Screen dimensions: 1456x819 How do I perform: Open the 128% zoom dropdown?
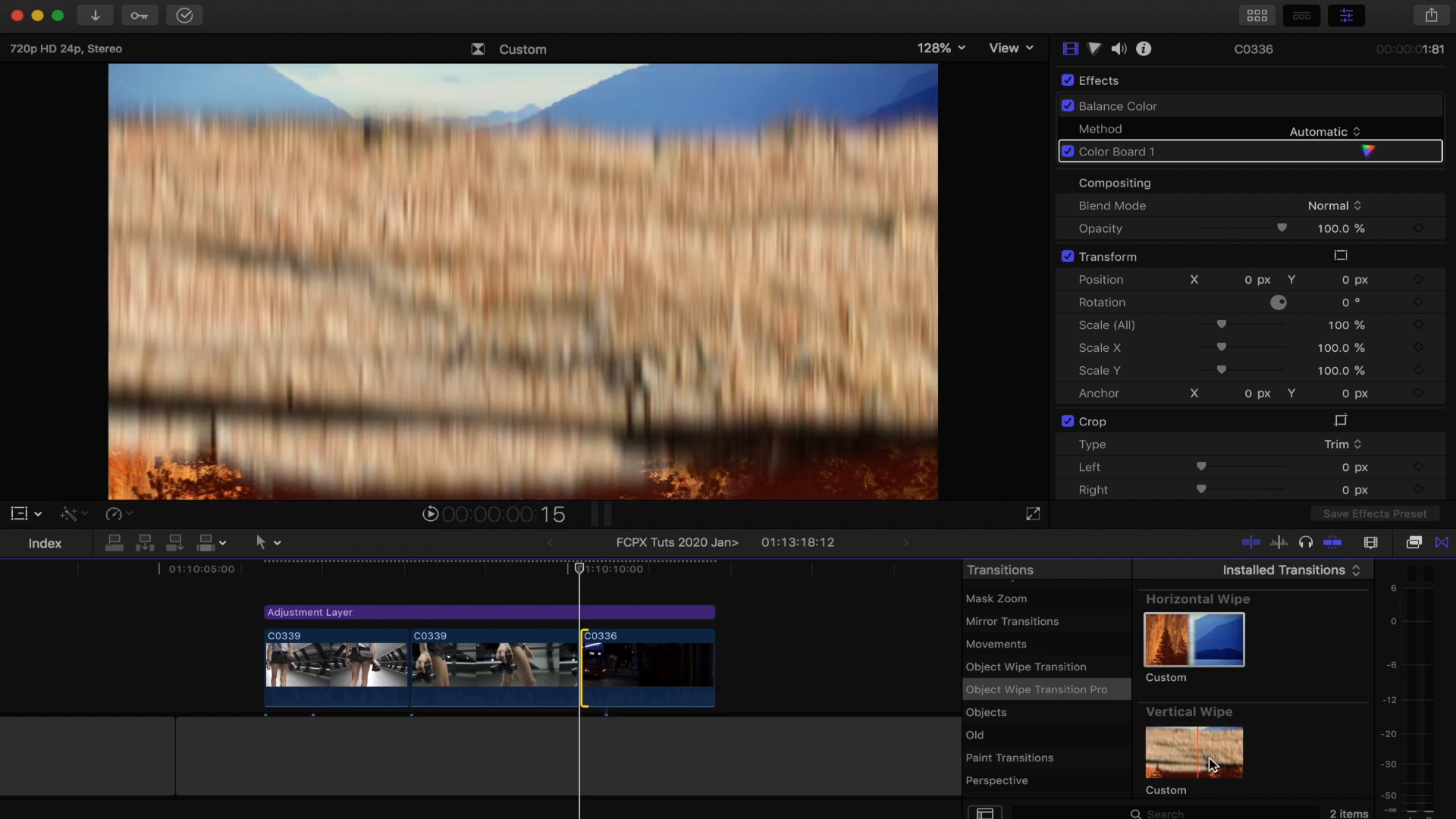point(941,48)
